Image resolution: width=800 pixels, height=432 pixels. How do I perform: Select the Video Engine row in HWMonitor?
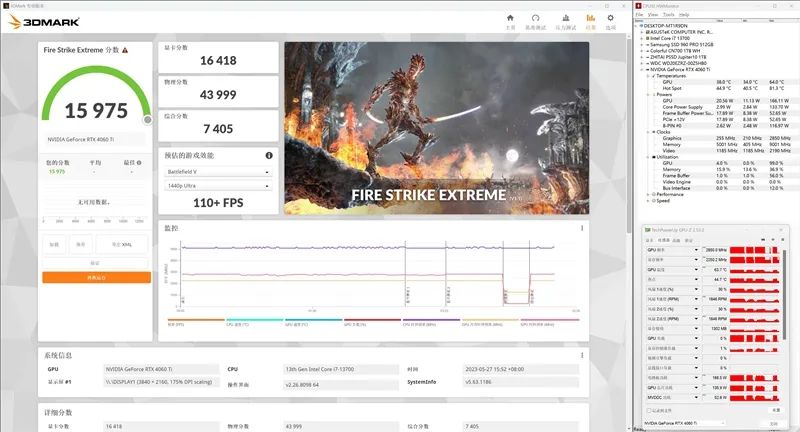723,182
